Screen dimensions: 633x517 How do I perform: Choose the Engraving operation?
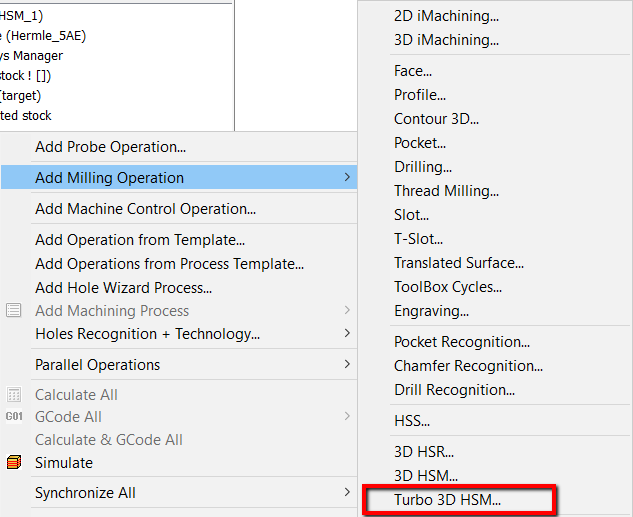click(431, 311)
